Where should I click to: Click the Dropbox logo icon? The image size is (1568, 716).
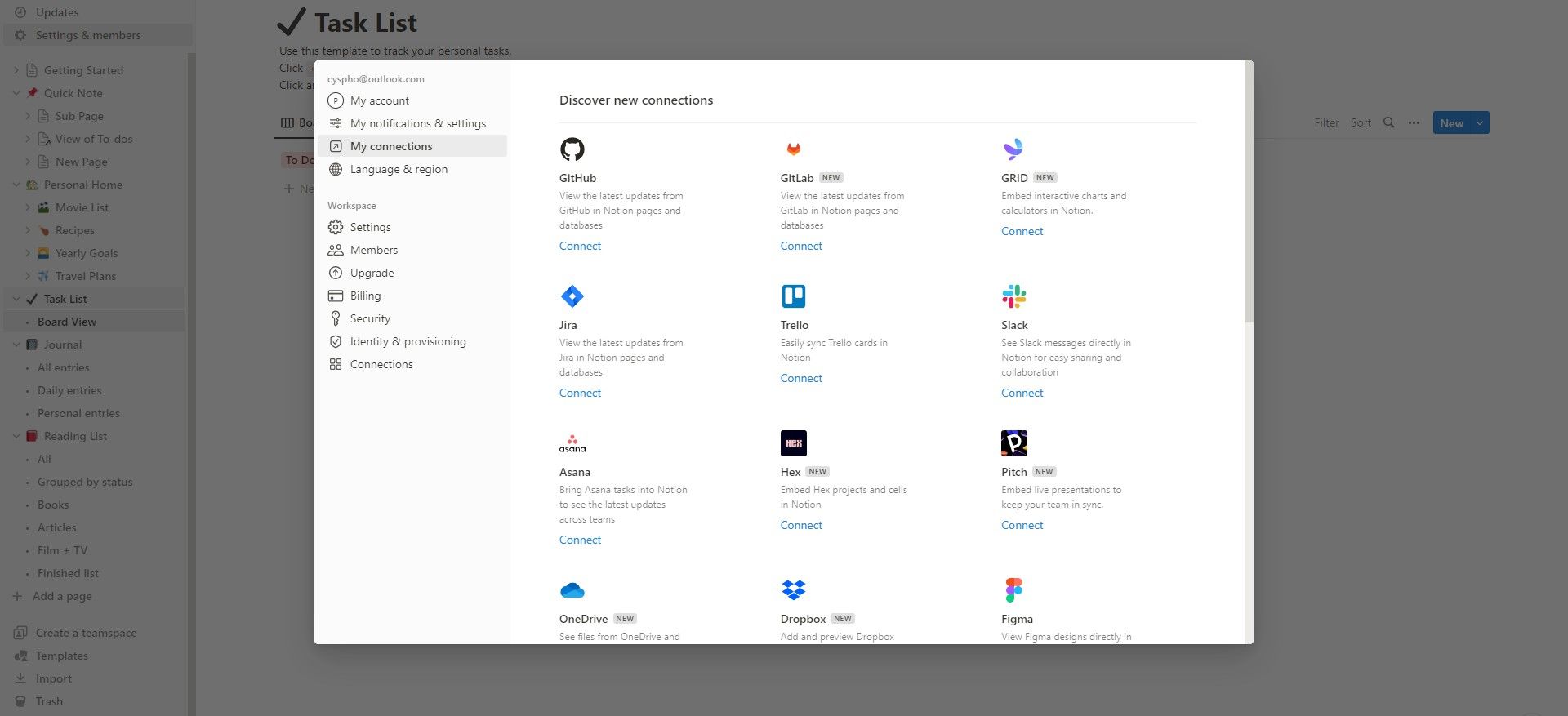(793, 589)
